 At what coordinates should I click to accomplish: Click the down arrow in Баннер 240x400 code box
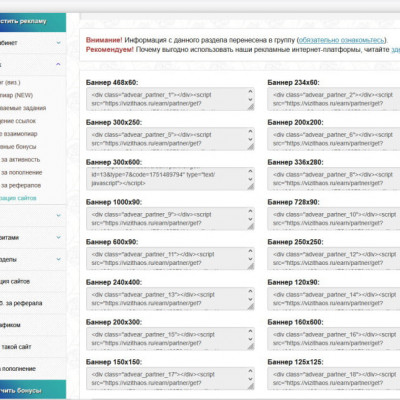point(250,299)
